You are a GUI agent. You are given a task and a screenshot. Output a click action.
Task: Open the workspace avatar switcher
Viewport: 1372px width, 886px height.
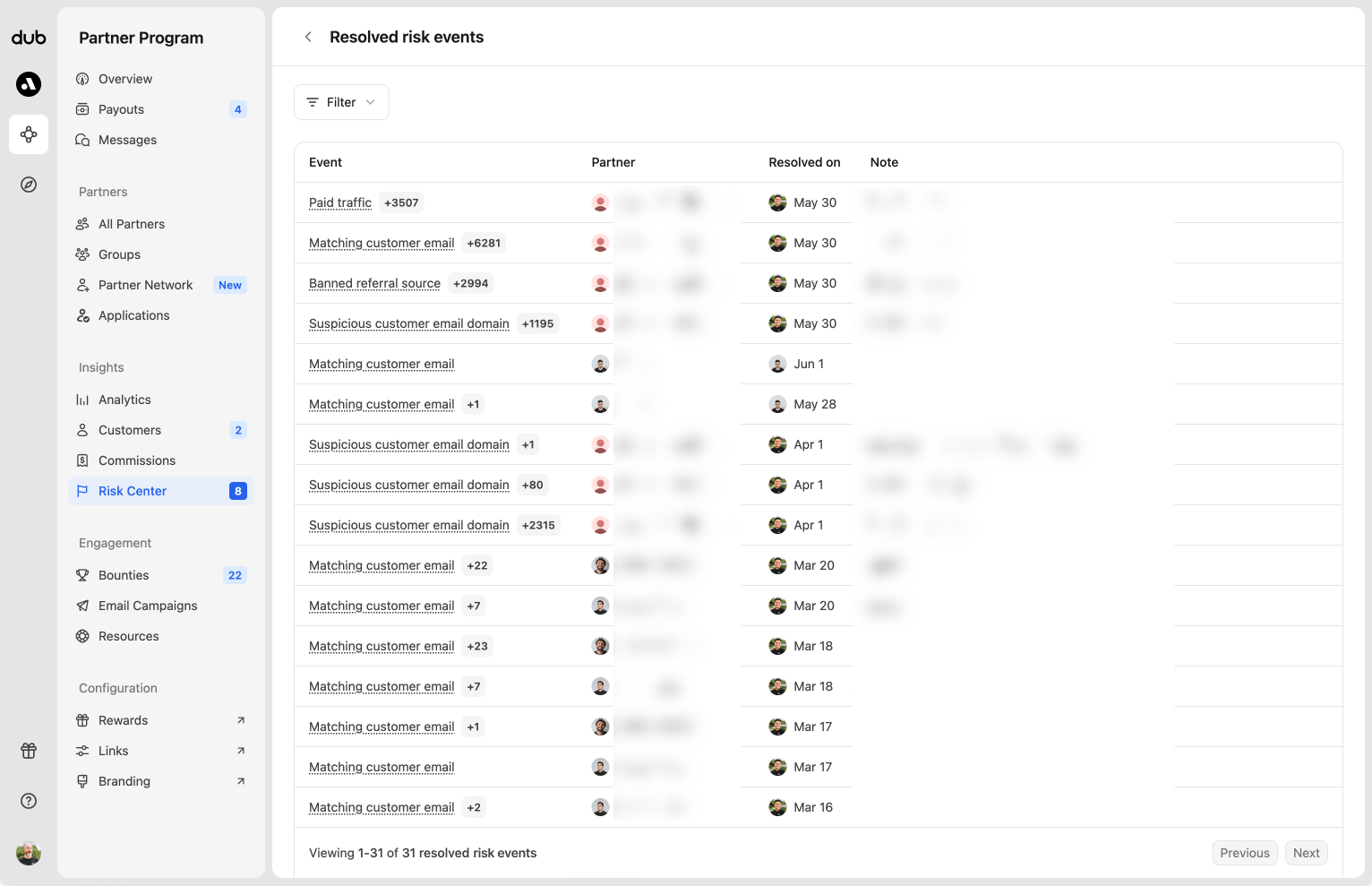tap(29, 84)
